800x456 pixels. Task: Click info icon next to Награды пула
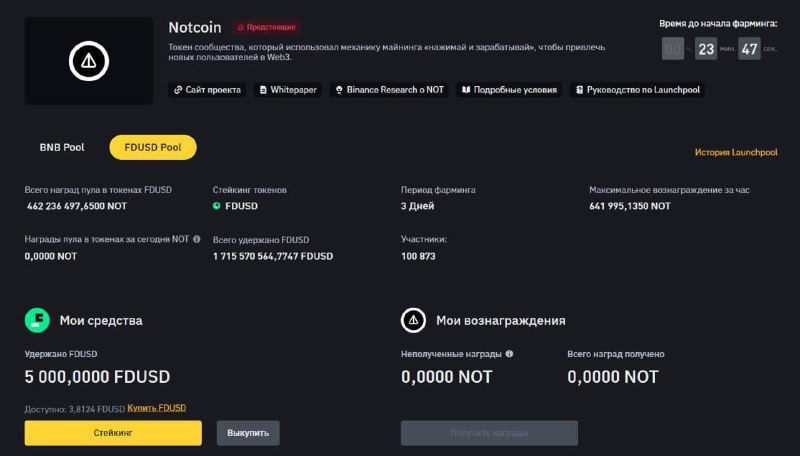[196, 239]
